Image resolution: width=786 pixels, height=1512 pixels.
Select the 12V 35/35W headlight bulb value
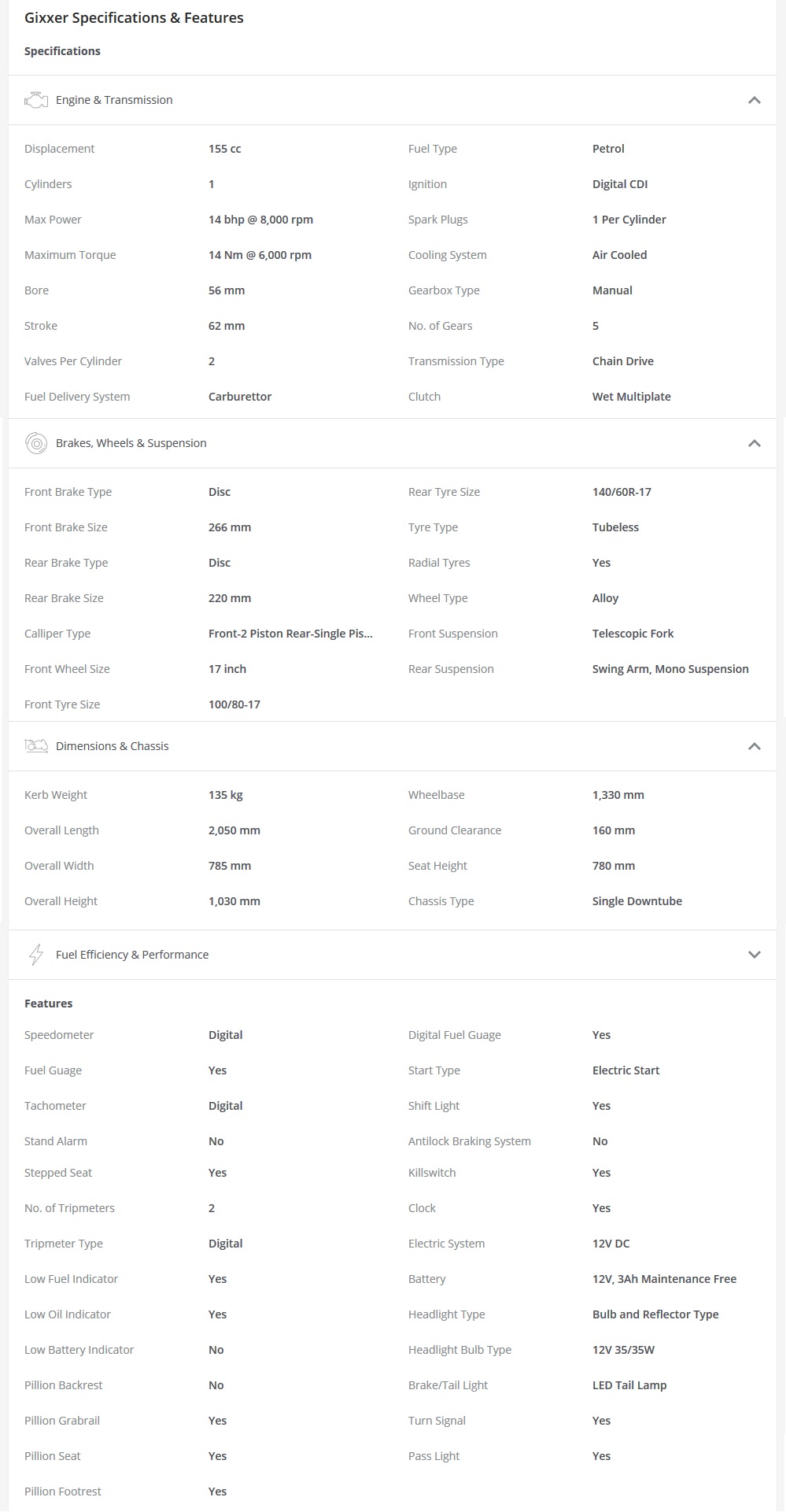tap(623, 1350)
